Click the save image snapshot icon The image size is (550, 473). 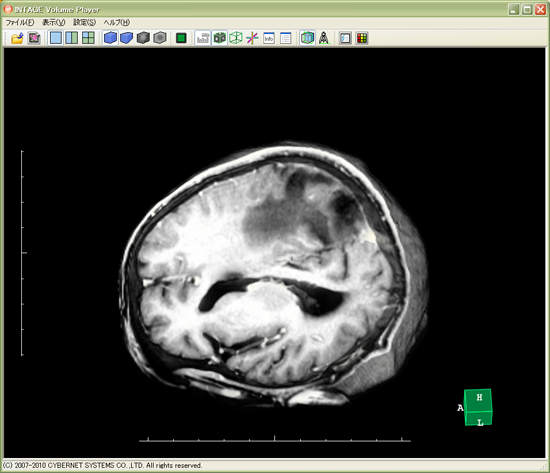click(x=34, y=38)
